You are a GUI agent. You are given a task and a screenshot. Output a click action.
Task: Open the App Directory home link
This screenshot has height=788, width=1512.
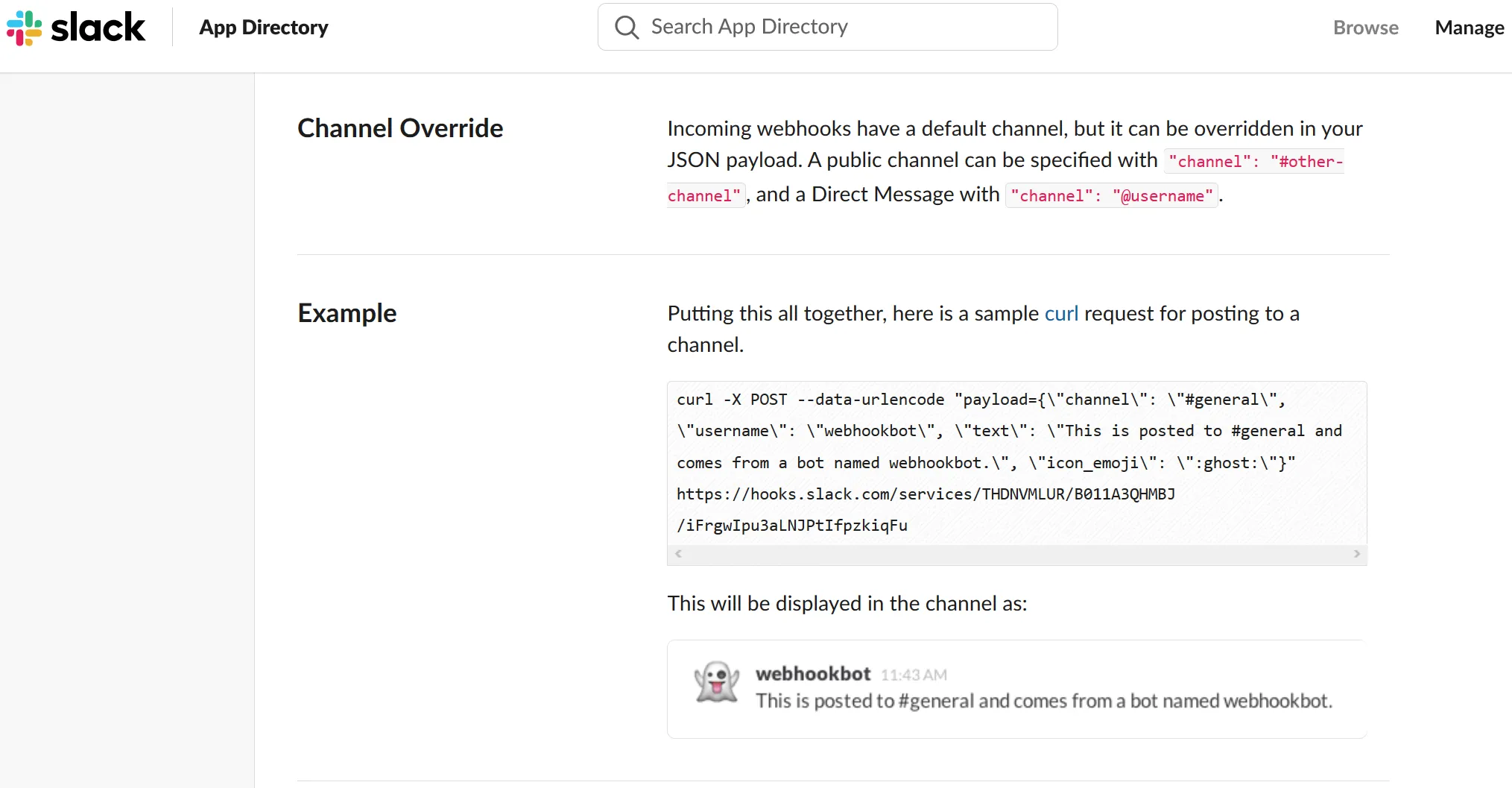click(263, 28)
